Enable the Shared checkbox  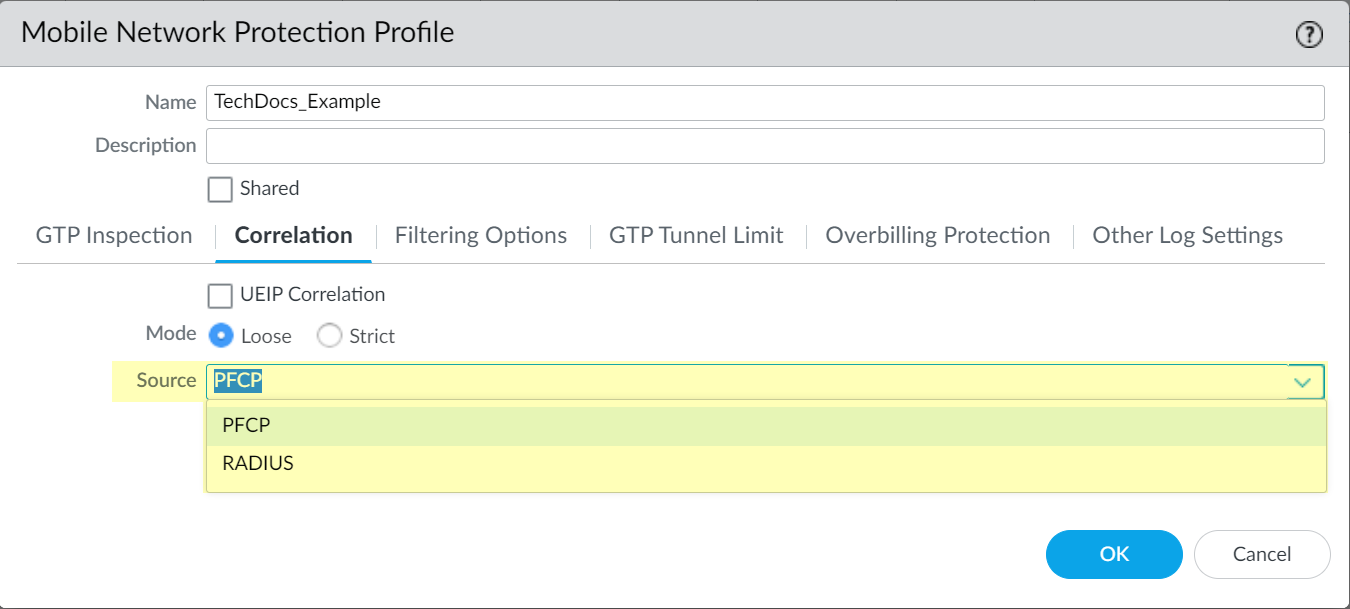click(x=220, y=189)
